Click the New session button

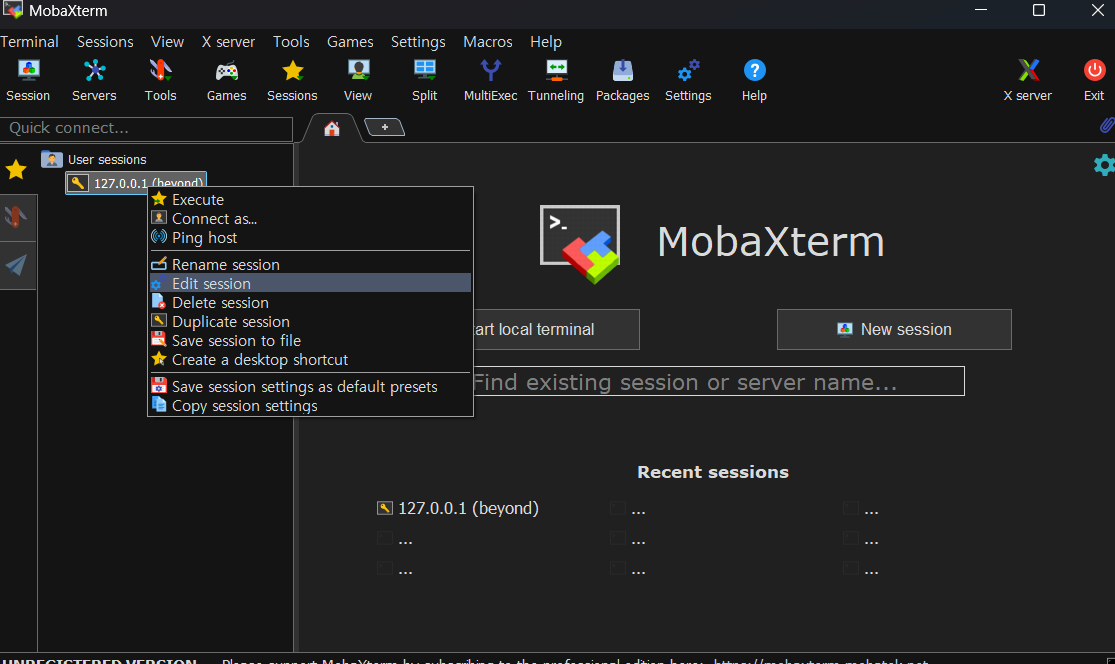pyautogui.click(x=894, y=329)
